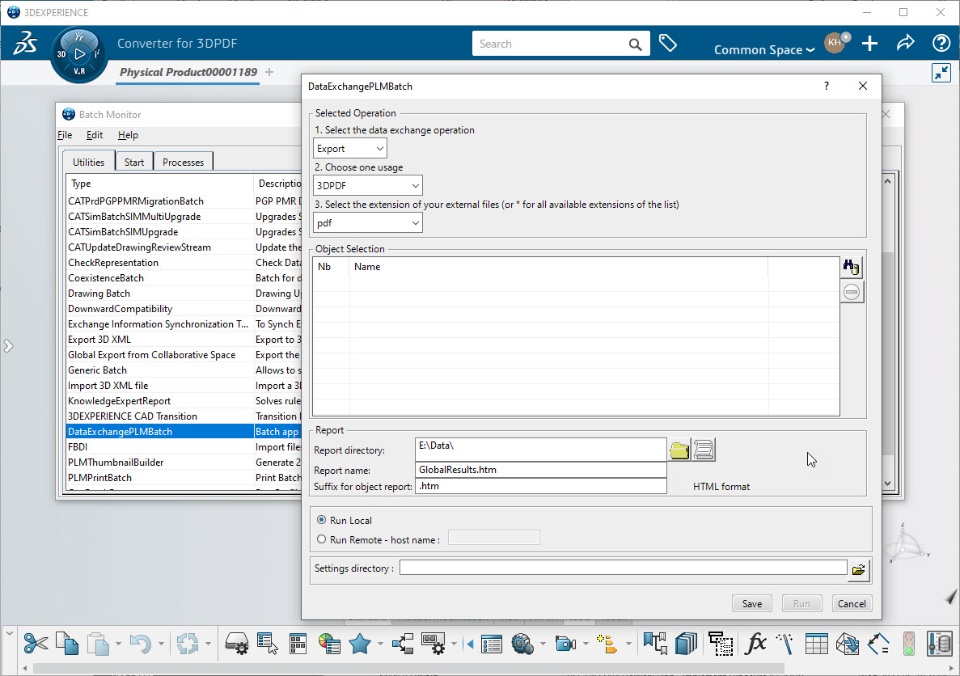Image resolution: width=960 pixels, height=676 pixels.
Task: Browse report directory with yellow folder icon
Action: (x=679, y=450)
